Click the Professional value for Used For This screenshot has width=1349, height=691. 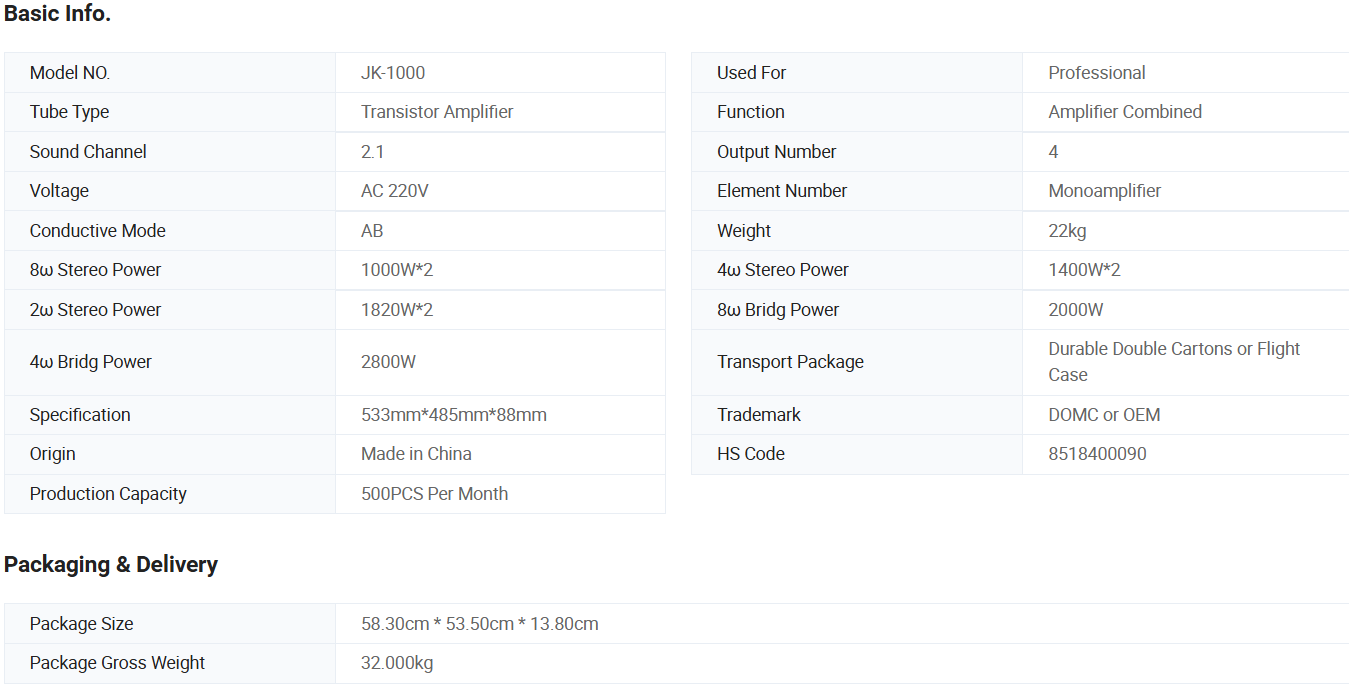[x=1096, y=73]
